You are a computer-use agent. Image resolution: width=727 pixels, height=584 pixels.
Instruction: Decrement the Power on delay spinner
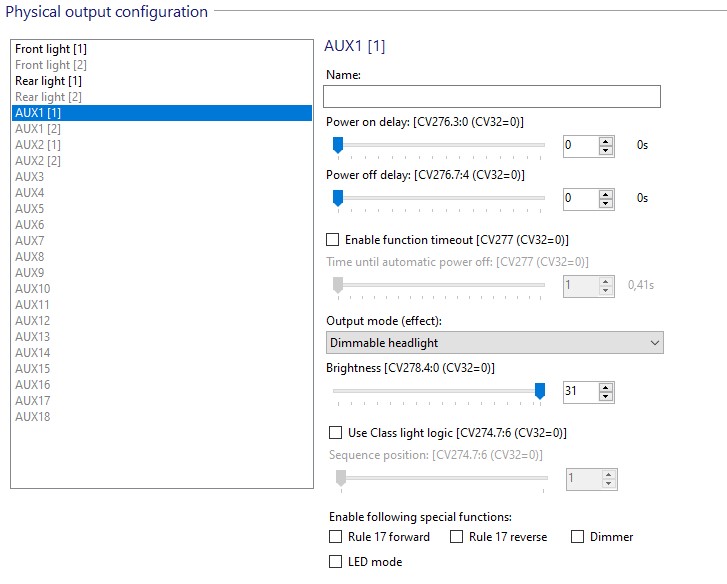[x=606, y=151]
